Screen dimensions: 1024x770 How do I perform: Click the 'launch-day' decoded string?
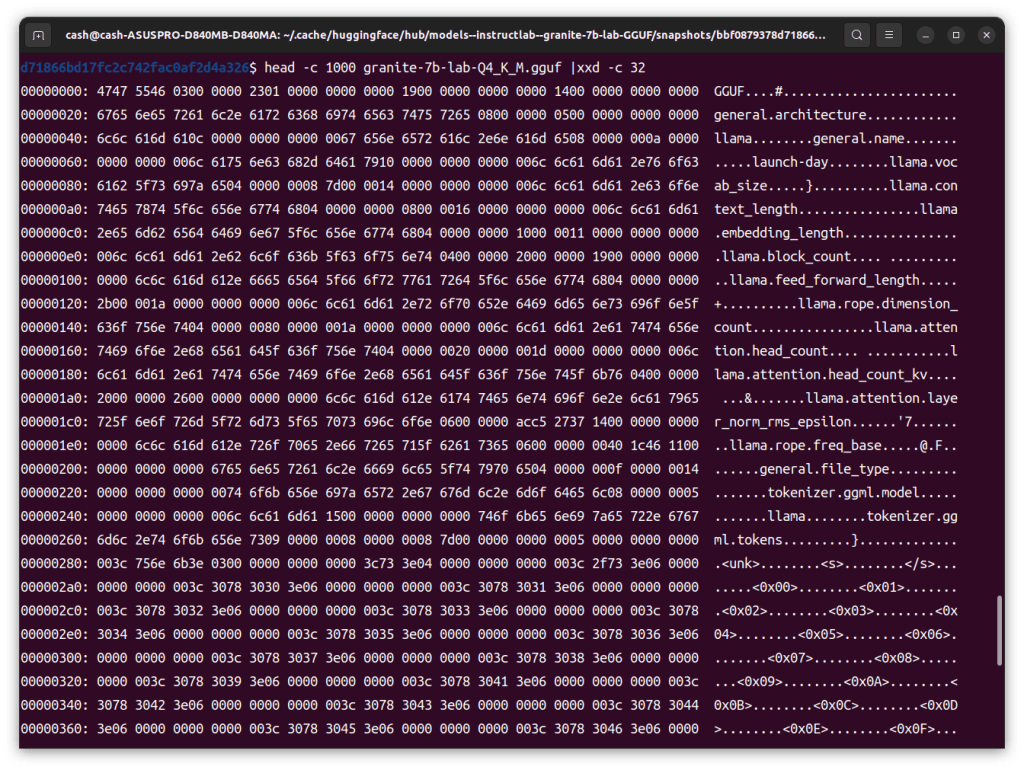794,162
